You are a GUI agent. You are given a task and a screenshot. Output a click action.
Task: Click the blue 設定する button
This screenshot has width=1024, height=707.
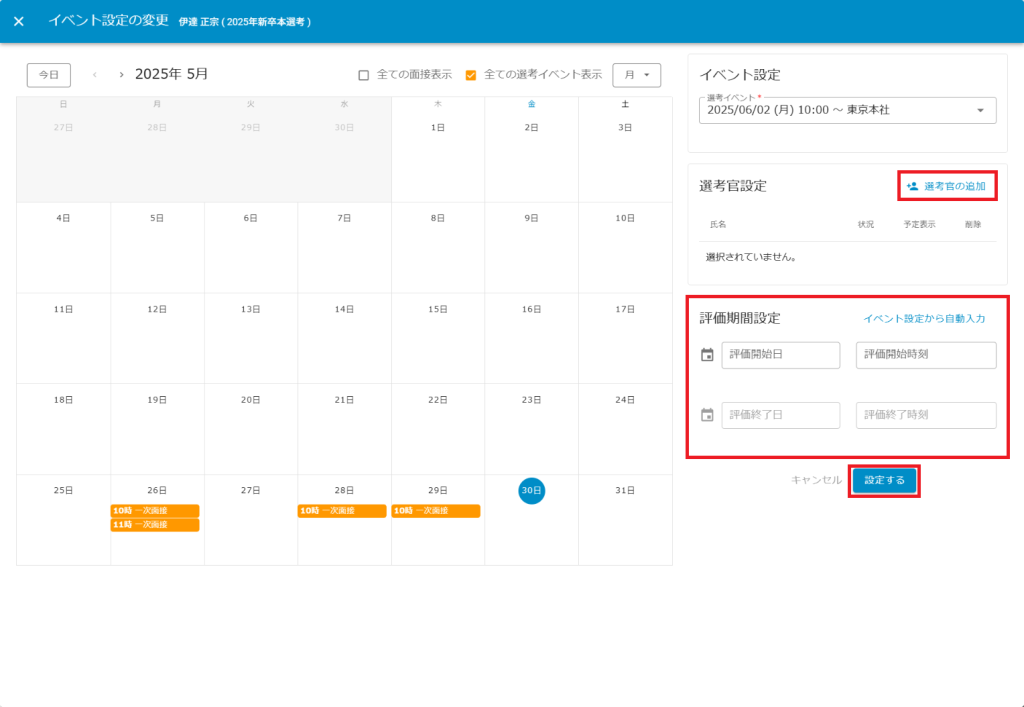pos(884,481)
